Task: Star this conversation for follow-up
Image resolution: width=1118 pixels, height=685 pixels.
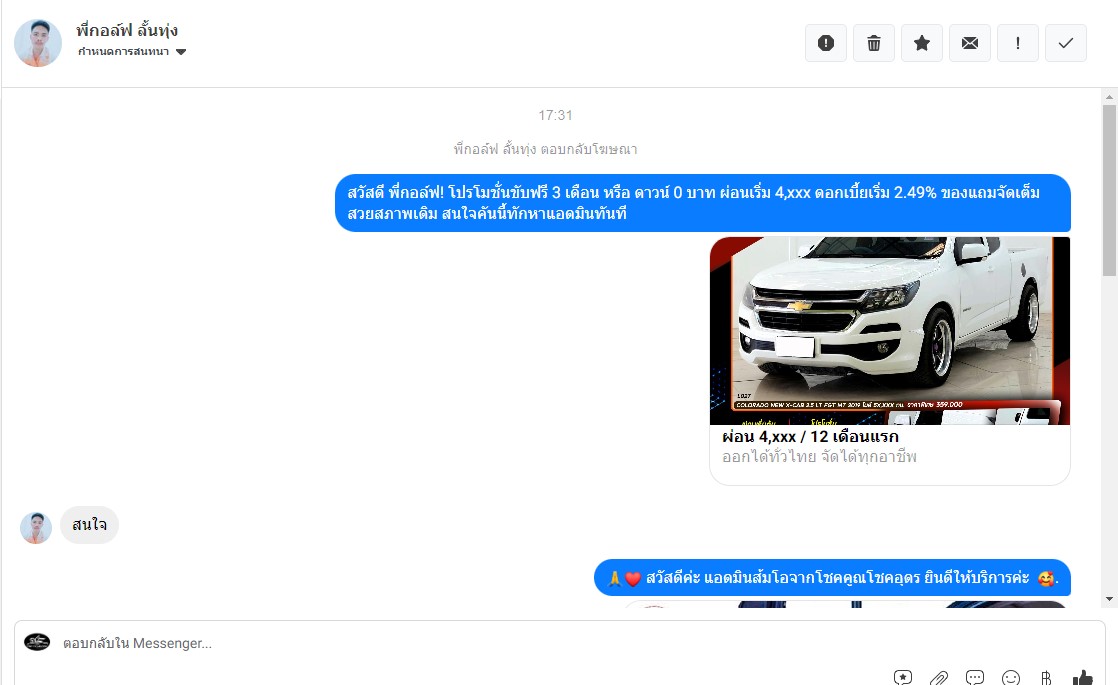Action: 922,43
